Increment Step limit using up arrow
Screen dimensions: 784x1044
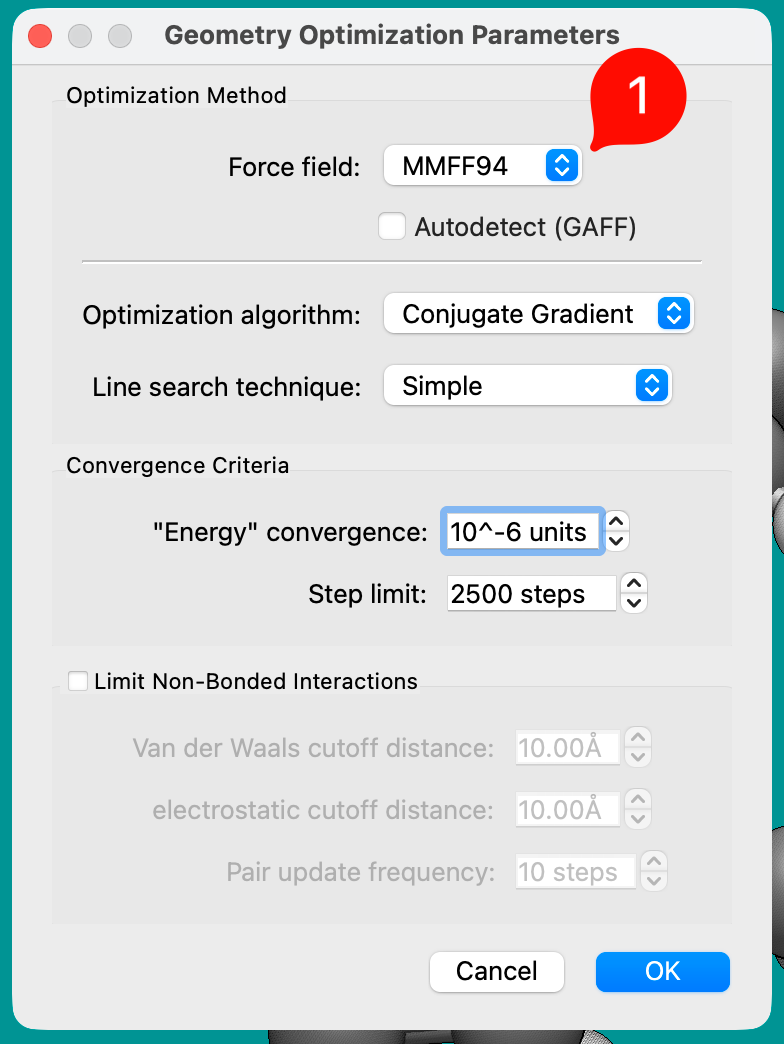tap(634, 584)
